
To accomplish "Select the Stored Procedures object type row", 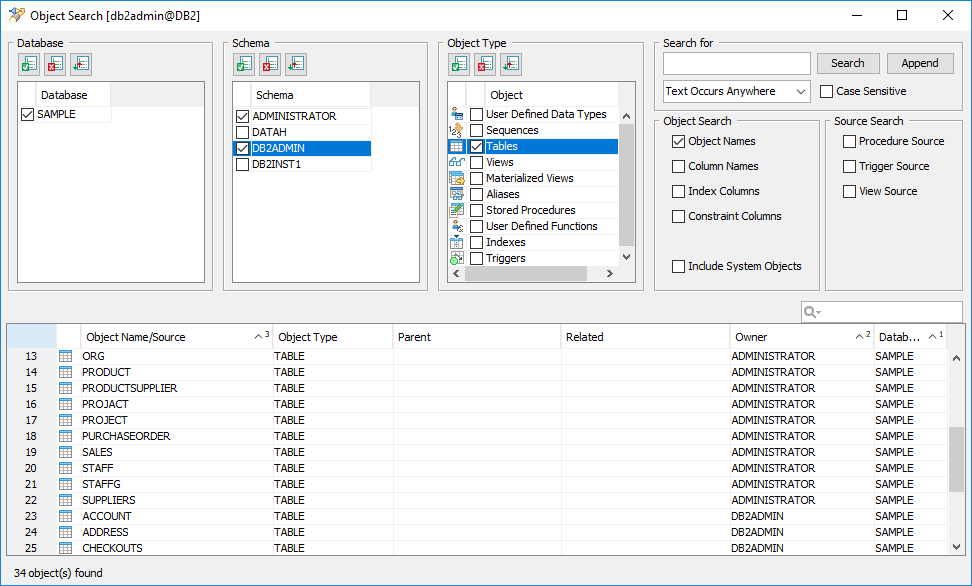I will [530, 210].
